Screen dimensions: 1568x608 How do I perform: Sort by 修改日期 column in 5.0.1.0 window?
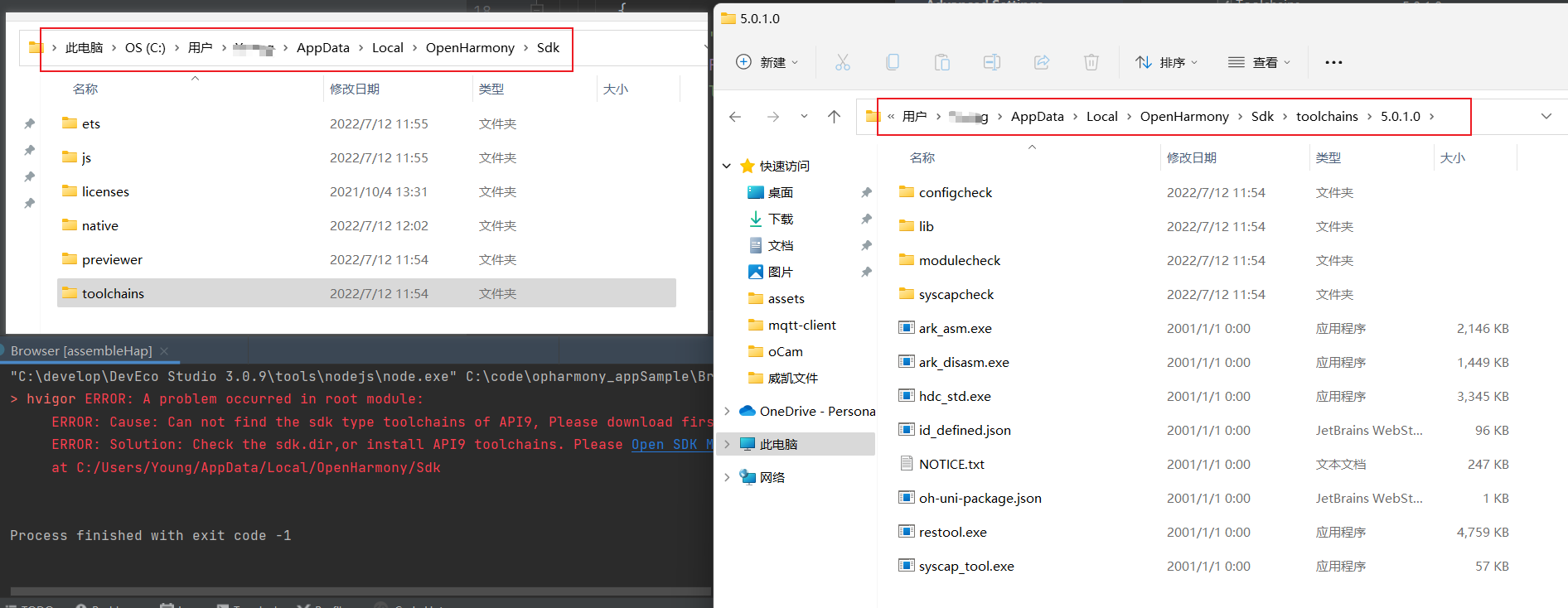pos(1192,157)
